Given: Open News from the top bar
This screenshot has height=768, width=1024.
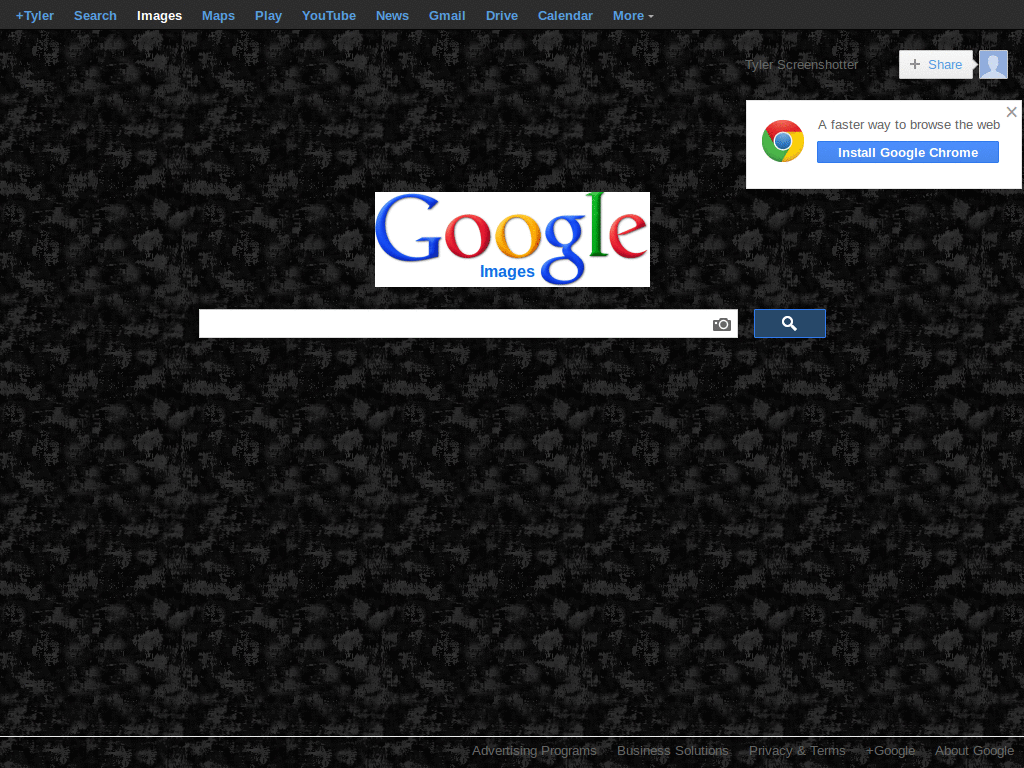Looking at the screenshot, I should pos(392,16).
